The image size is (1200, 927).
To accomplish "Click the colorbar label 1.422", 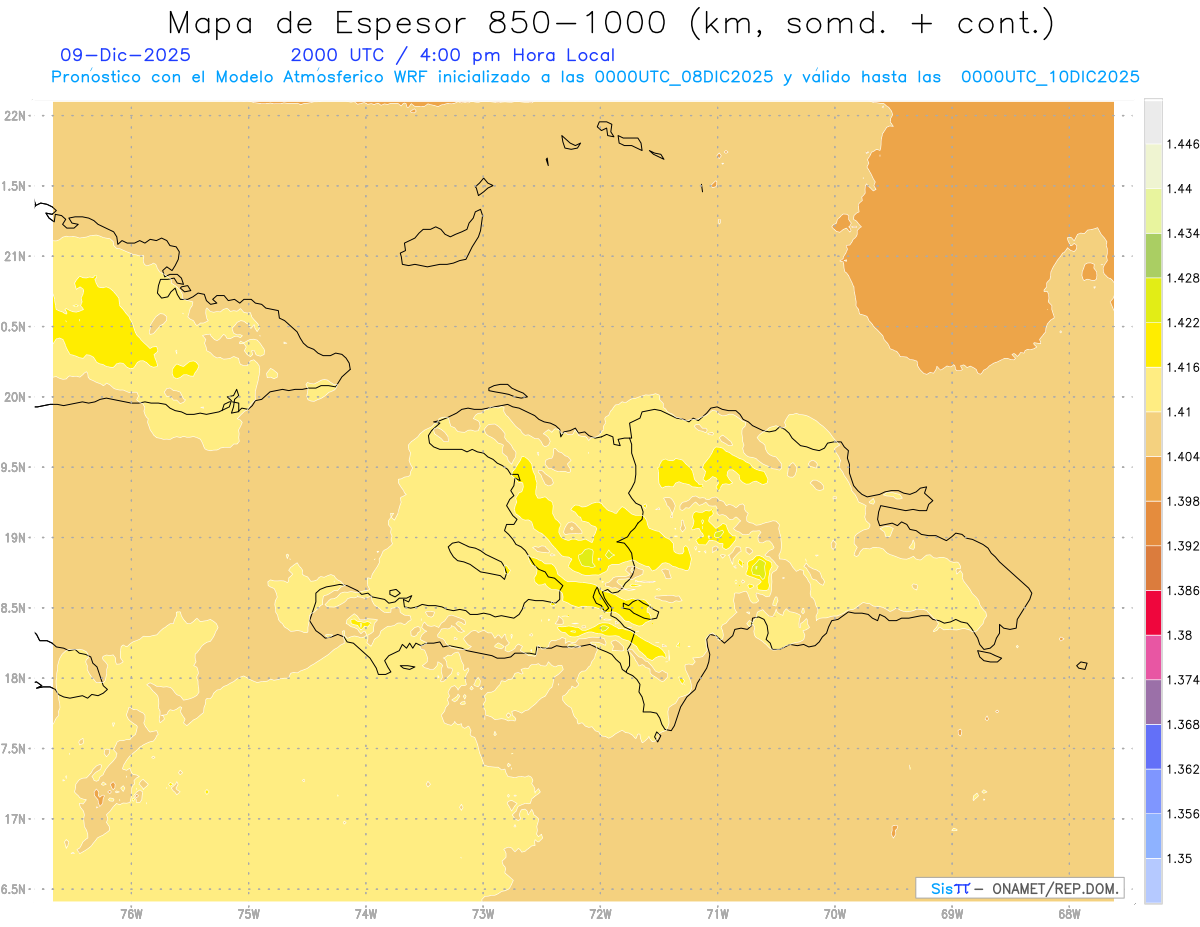I will [1183, 322].
